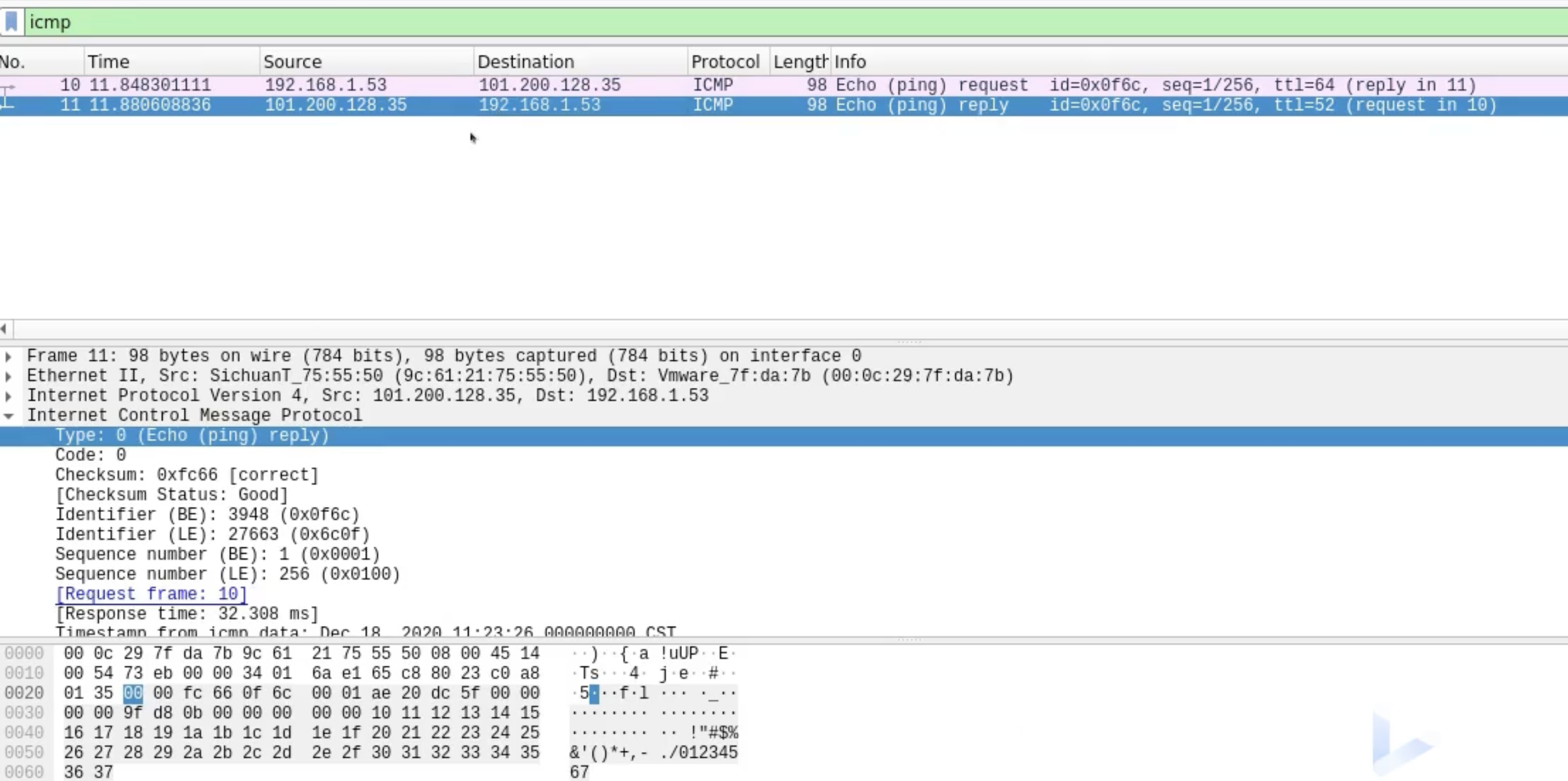Click hex offset 0030 row label

[x=24, y=713]
